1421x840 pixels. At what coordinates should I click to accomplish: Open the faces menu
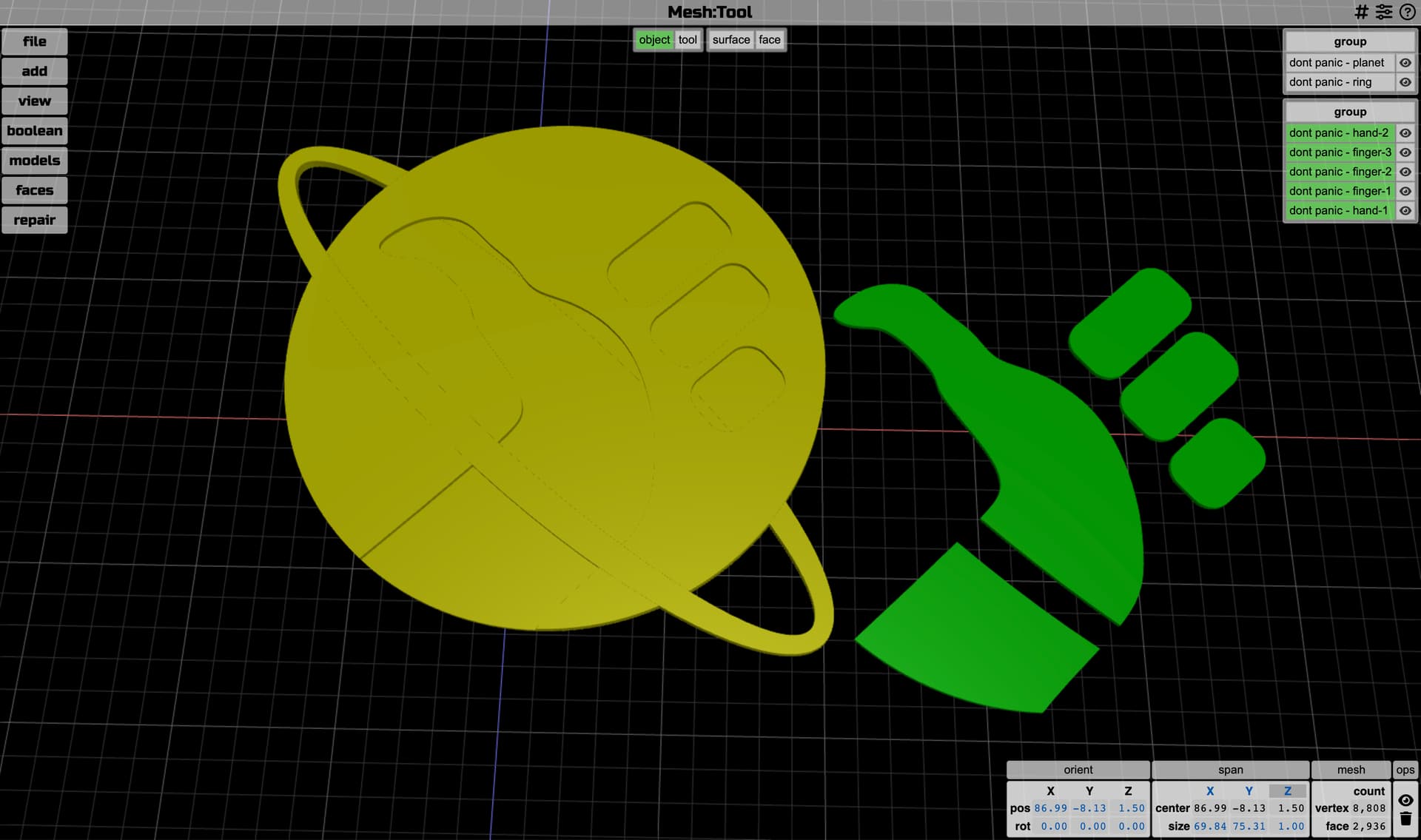35,190
